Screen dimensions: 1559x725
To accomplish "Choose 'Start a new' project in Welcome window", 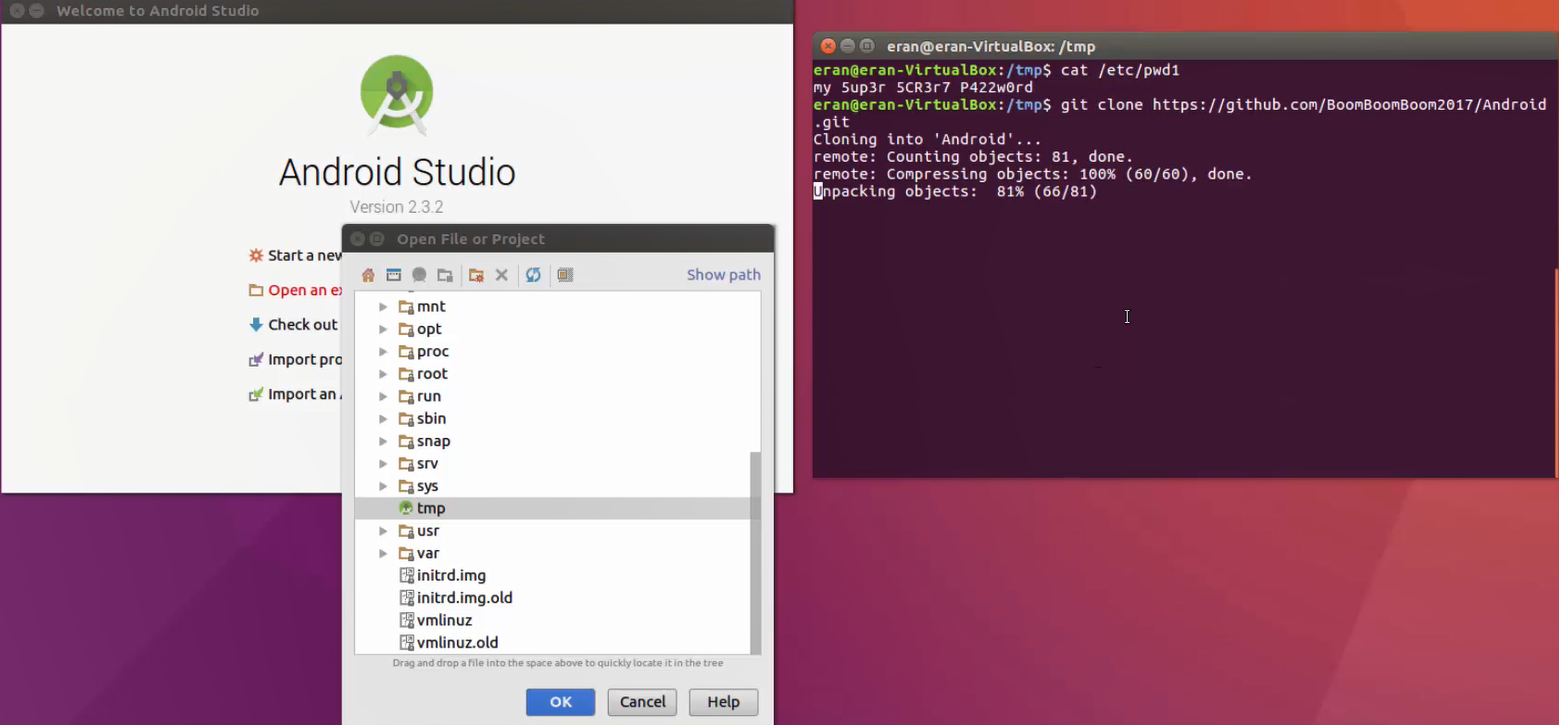I will click(305, 255).
